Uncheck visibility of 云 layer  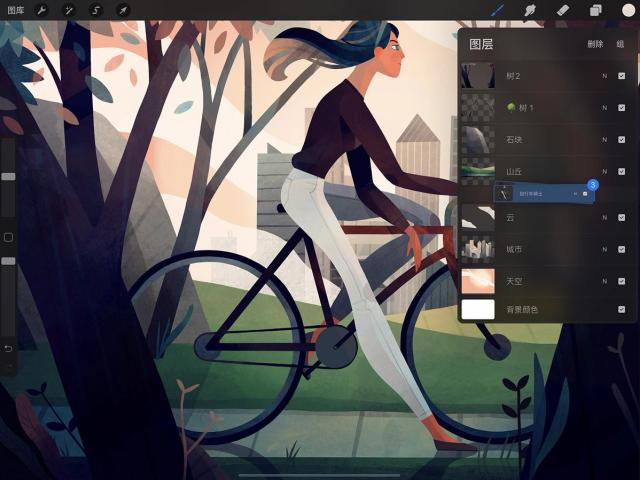pos(621,218)
